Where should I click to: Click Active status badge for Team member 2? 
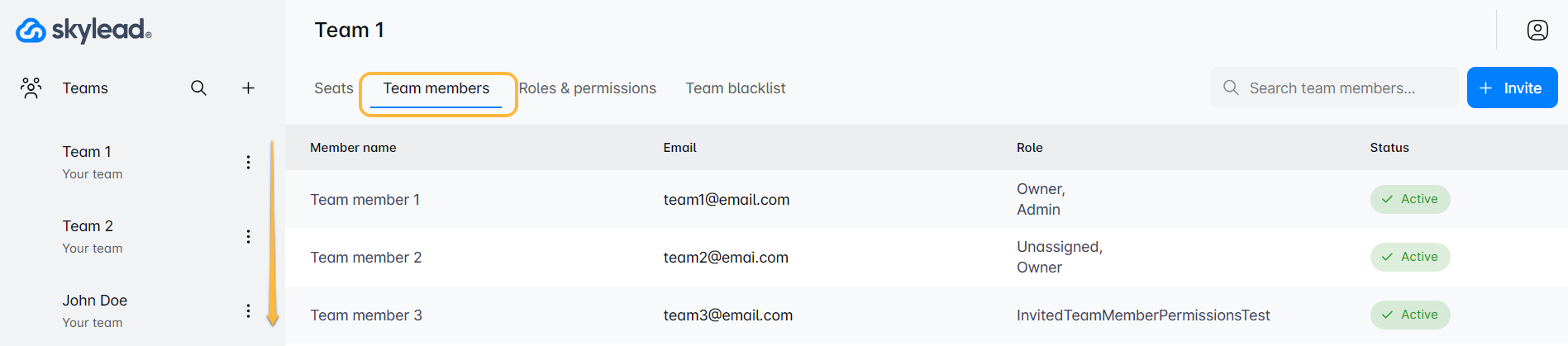pyautogui.click(x=1410, y=257)
